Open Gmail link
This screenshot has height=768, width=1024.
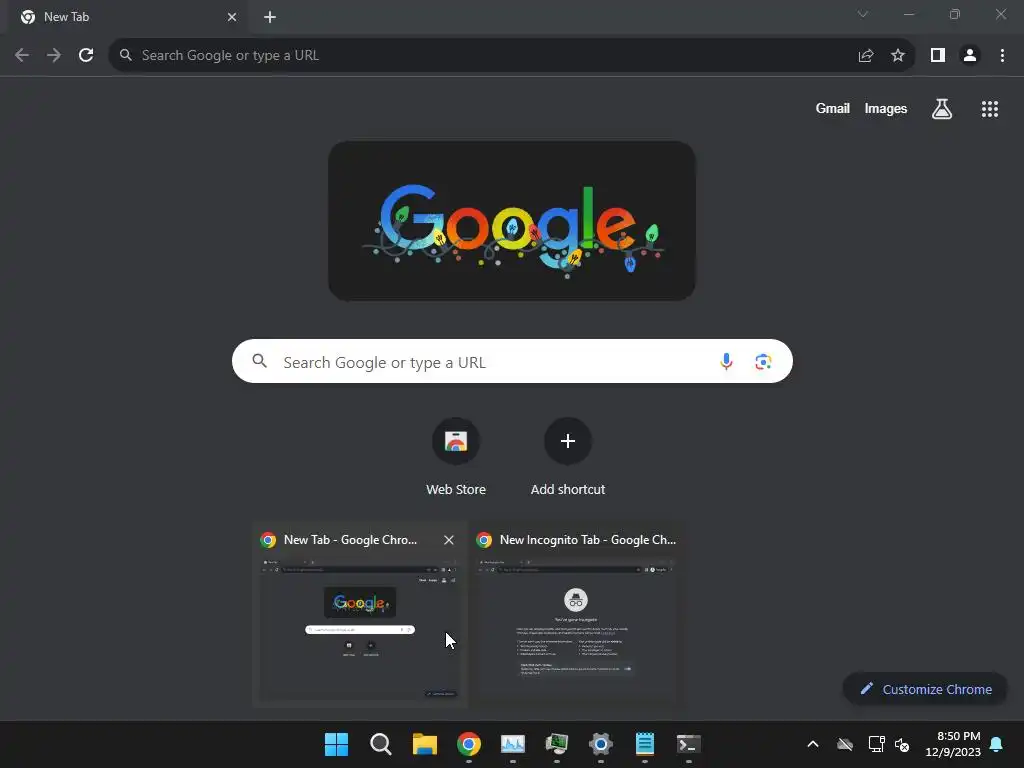click(x=832, y=108)
